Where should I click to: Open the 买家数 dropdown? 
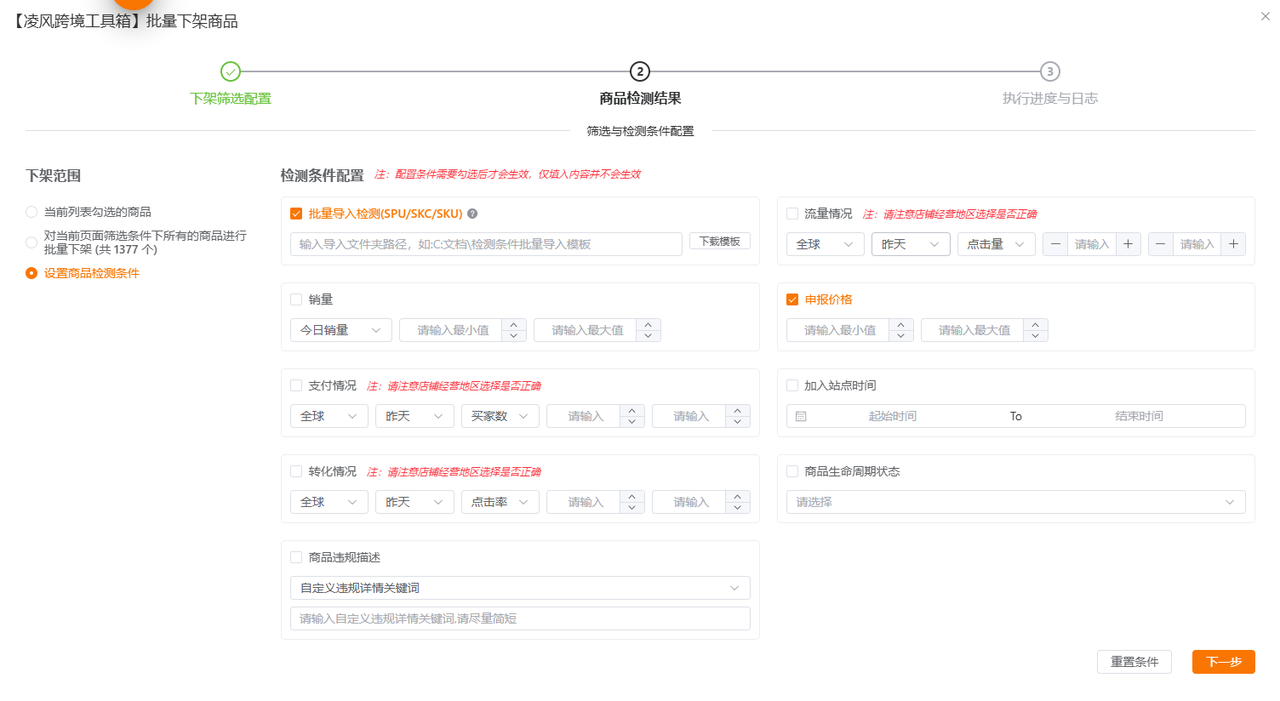tap(500, 416)
